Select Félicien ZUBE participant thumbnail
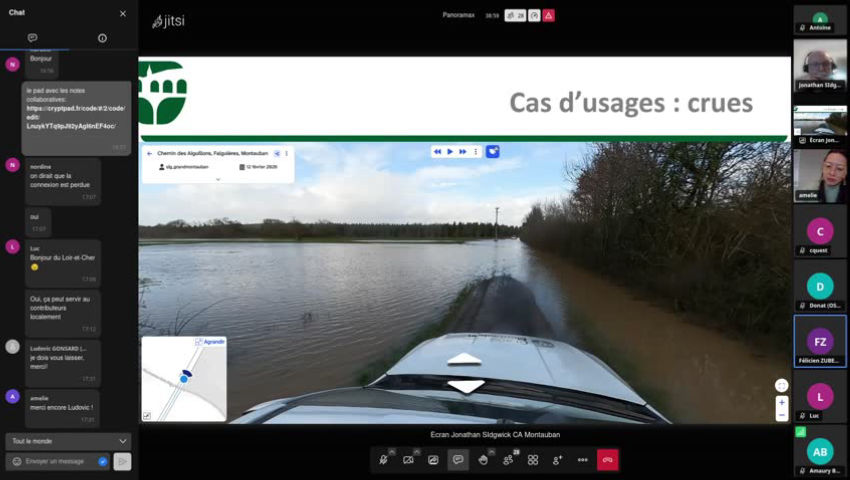850x480 pixels. tap(820, 342)
